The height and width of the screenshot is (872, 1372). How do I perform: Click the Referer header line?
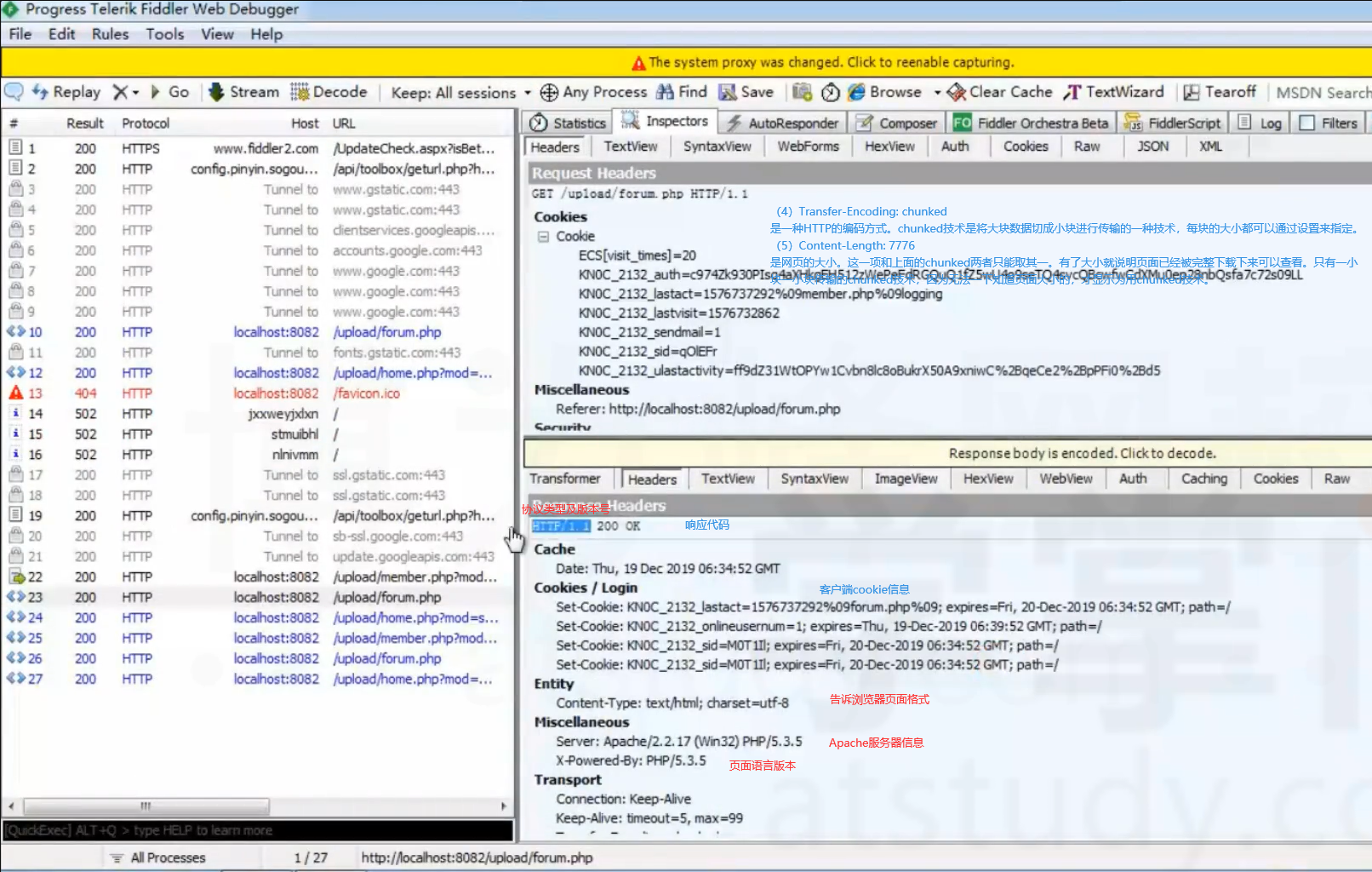click(x=698, y=409)
